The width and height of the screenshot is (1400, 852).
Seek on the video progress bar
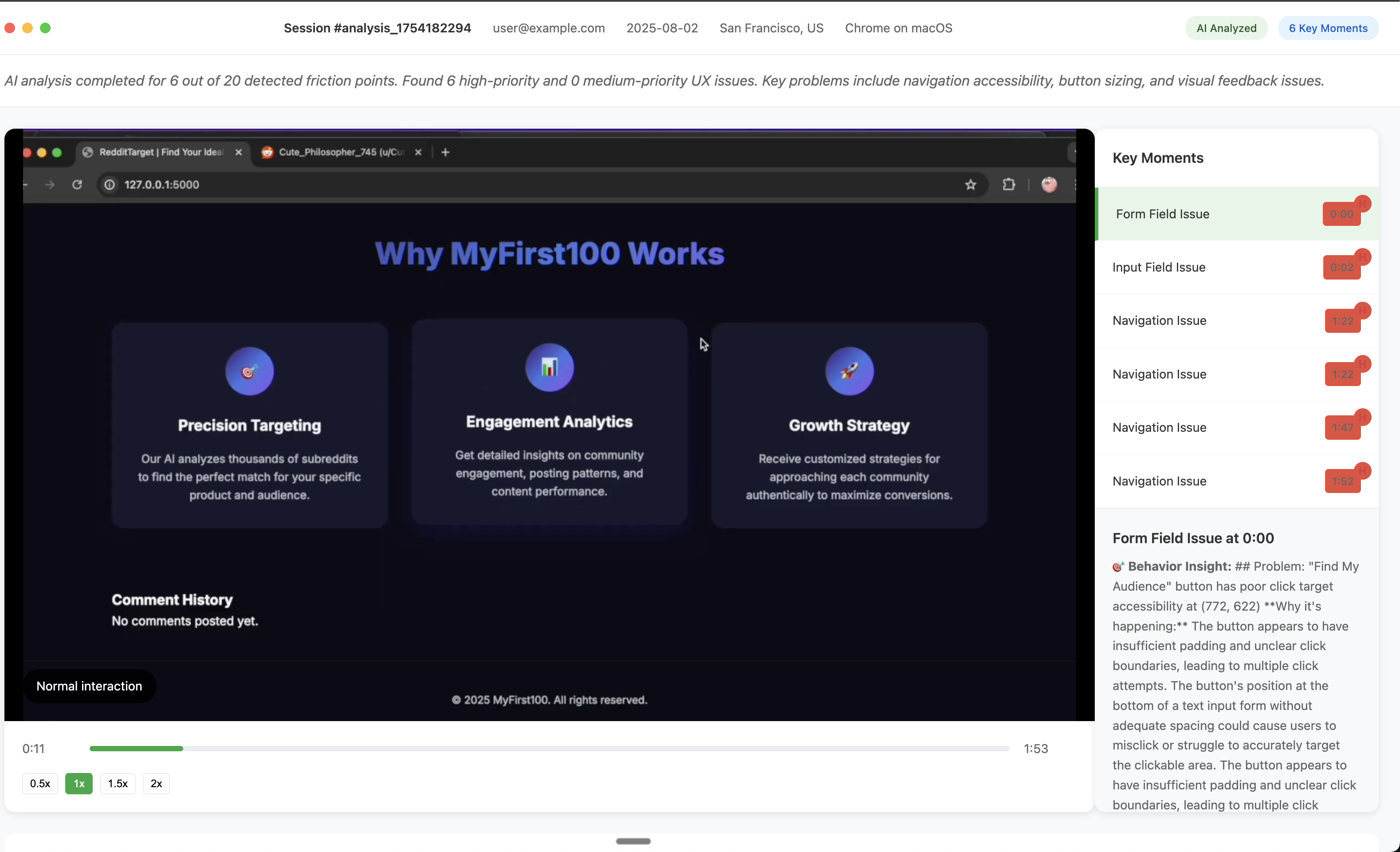click(549, 749)
